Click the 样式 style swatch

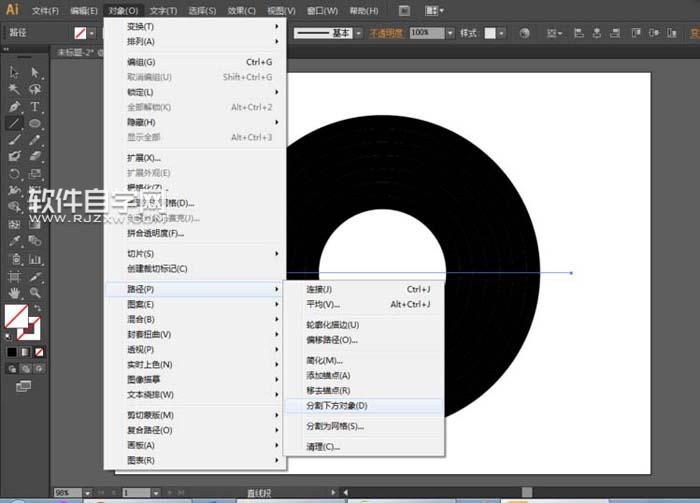pyautogui.click(x=490, y=33)
